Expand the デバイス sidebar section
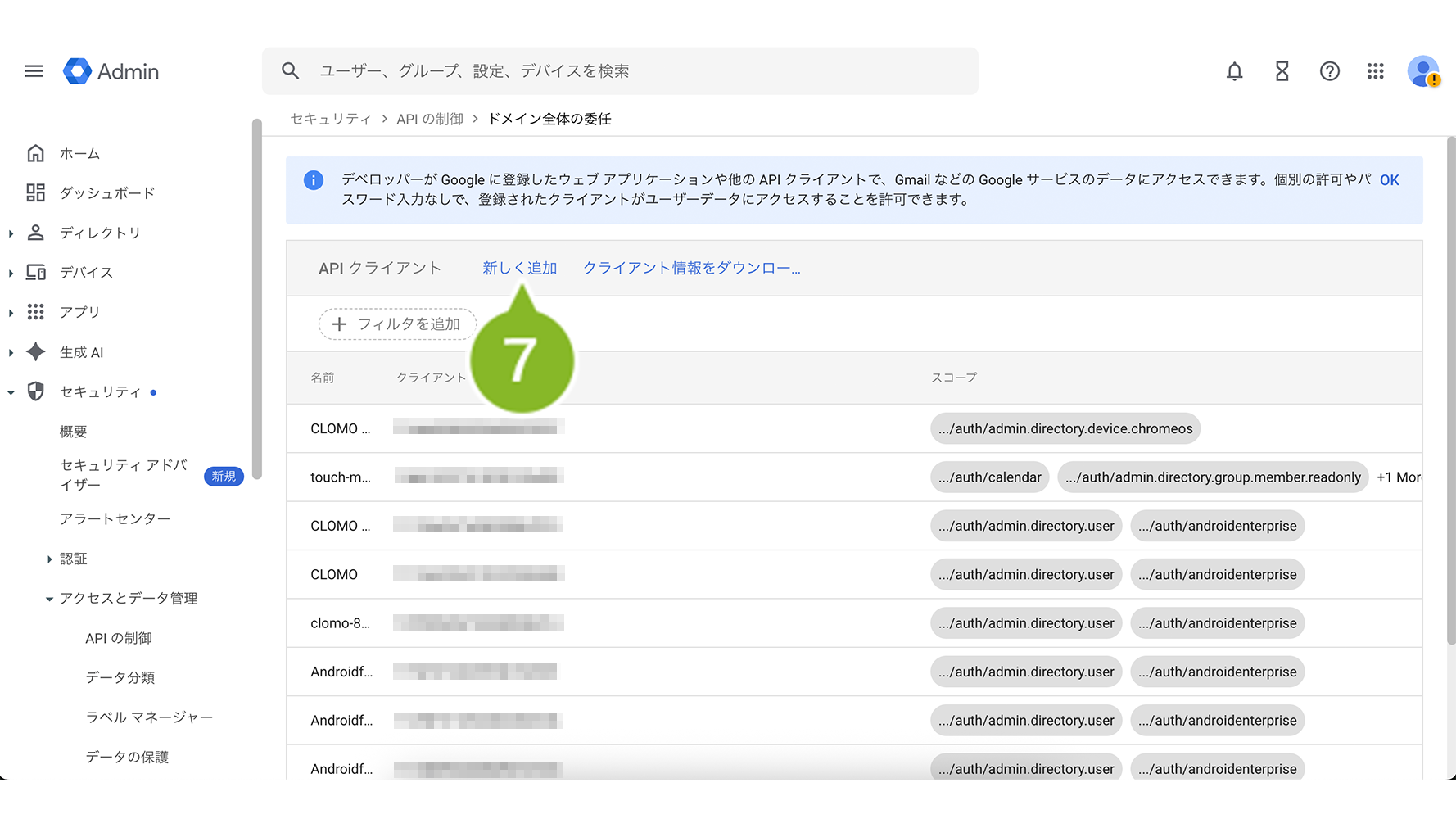 tap(11, 273)
